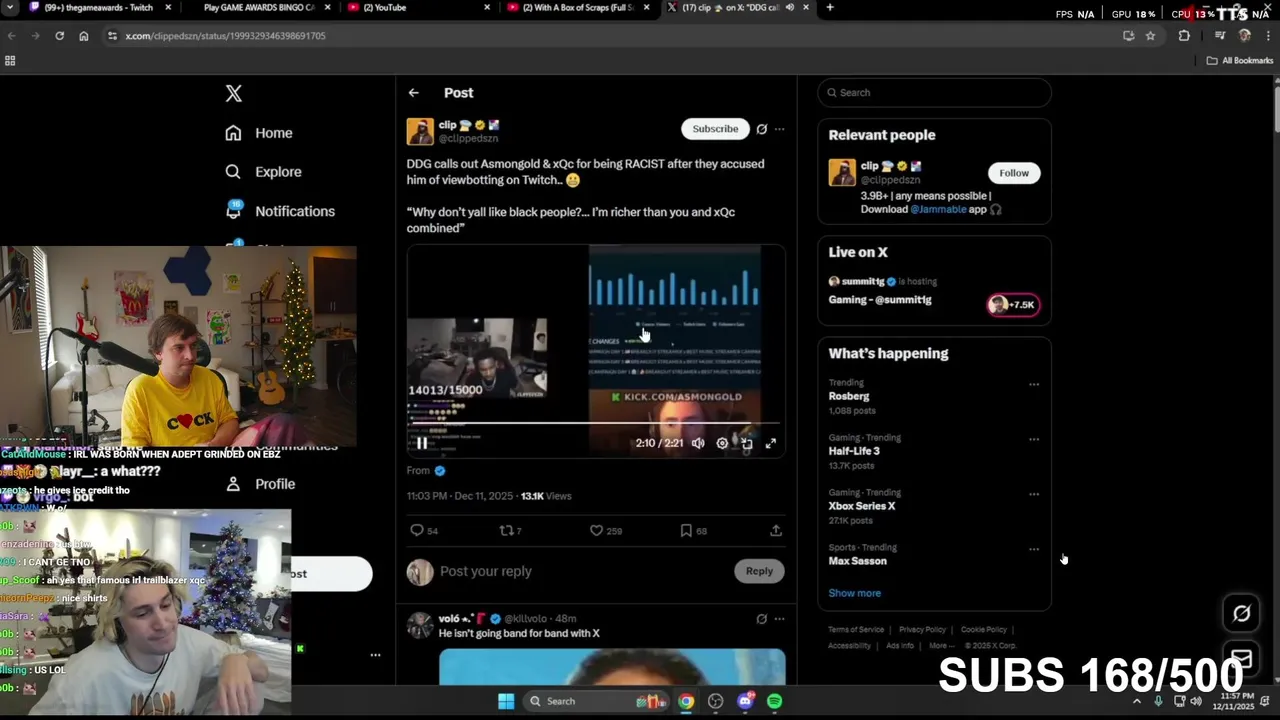Like the post with 259 likes
Image resolution: width=1280 pixels, height=720 pixels.
(606, 531)
